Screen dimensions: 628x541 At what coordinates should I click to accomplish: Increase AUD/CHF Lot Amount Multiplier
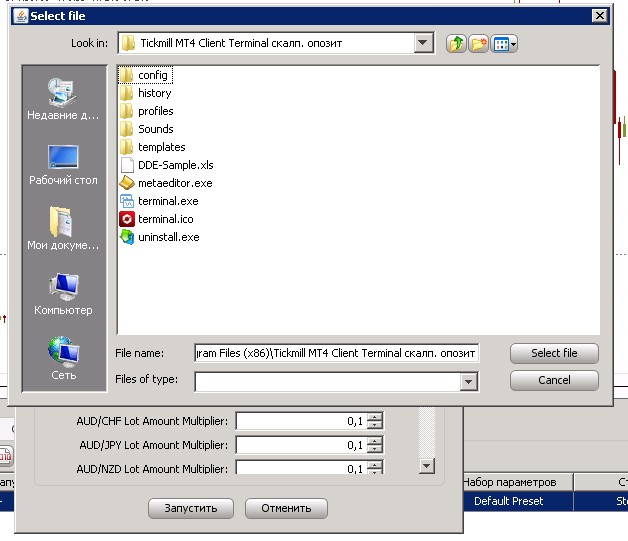coord(375,417)
